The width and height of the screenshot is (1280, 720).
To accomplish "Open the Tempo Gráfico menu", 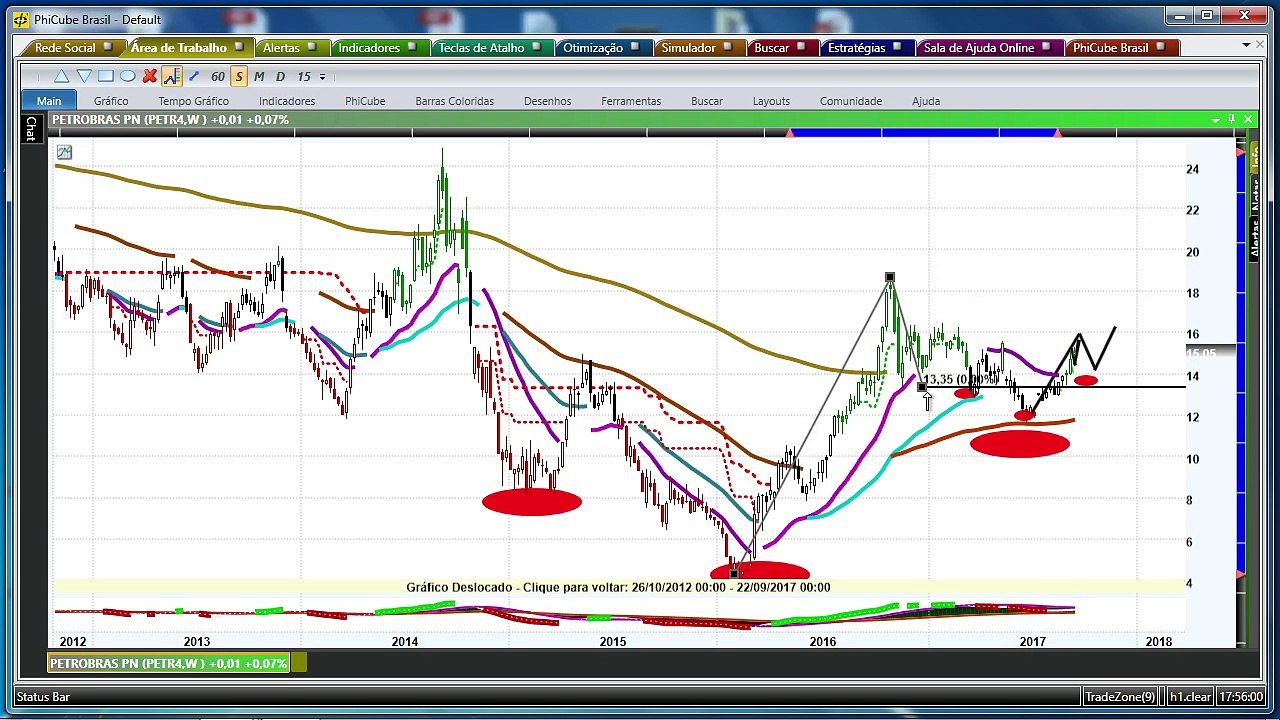I will click(x=193, y=101).
